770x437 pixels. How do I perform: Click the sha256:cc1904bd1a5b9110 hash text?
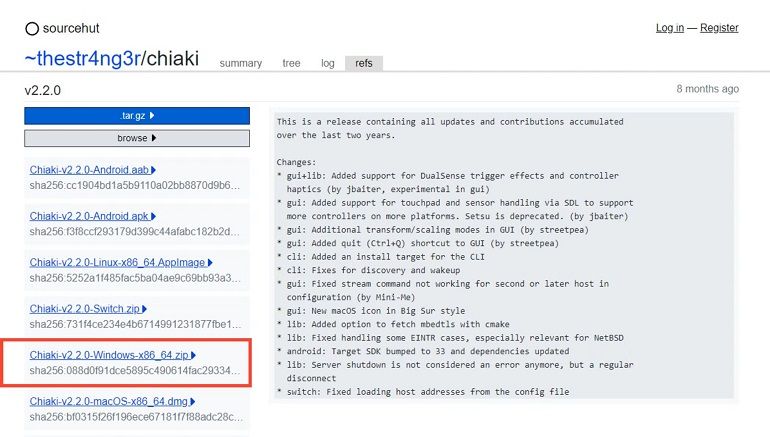[x=135, y=185]
